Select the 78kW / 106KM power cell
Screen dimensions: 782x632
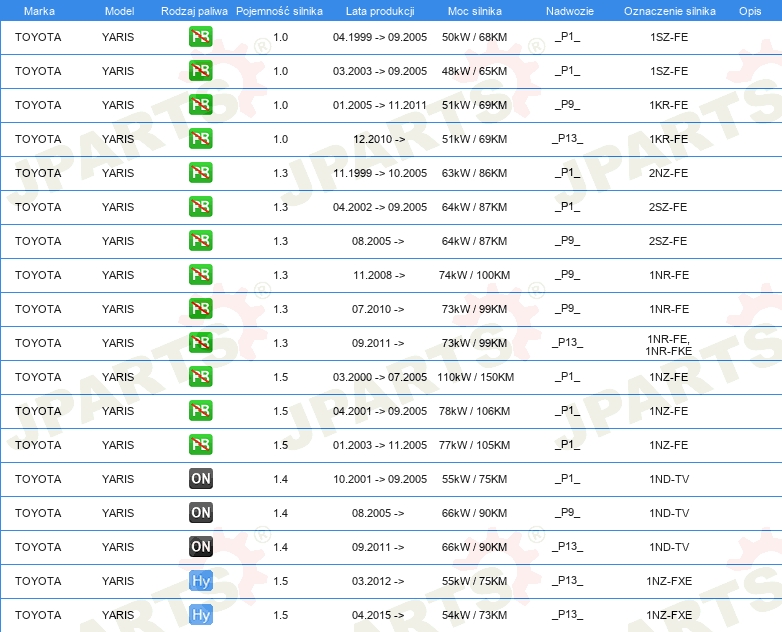(x=474, y=411)
